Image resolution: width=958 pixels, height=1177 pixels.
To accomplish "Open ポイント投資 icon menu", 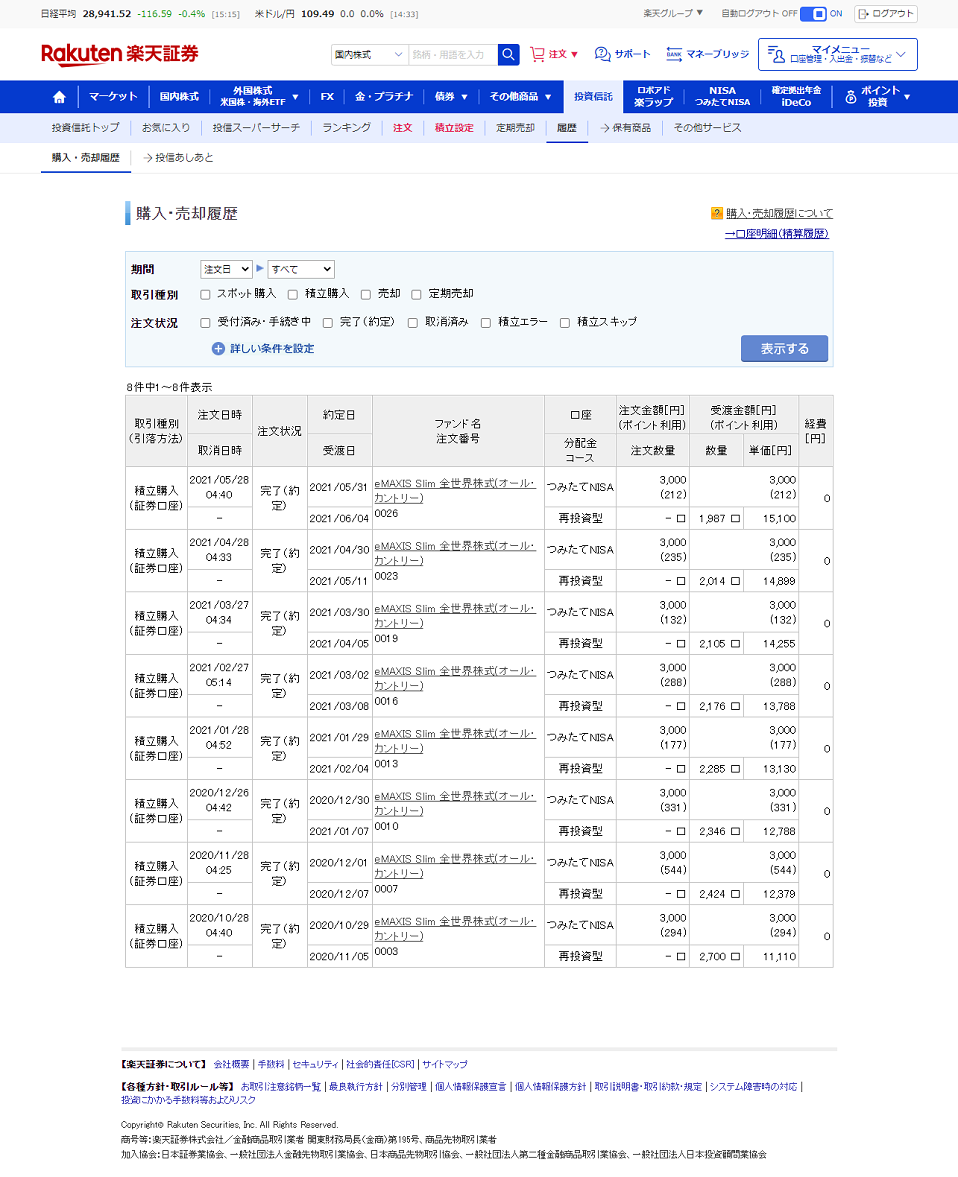I will (x=877, y=97).
